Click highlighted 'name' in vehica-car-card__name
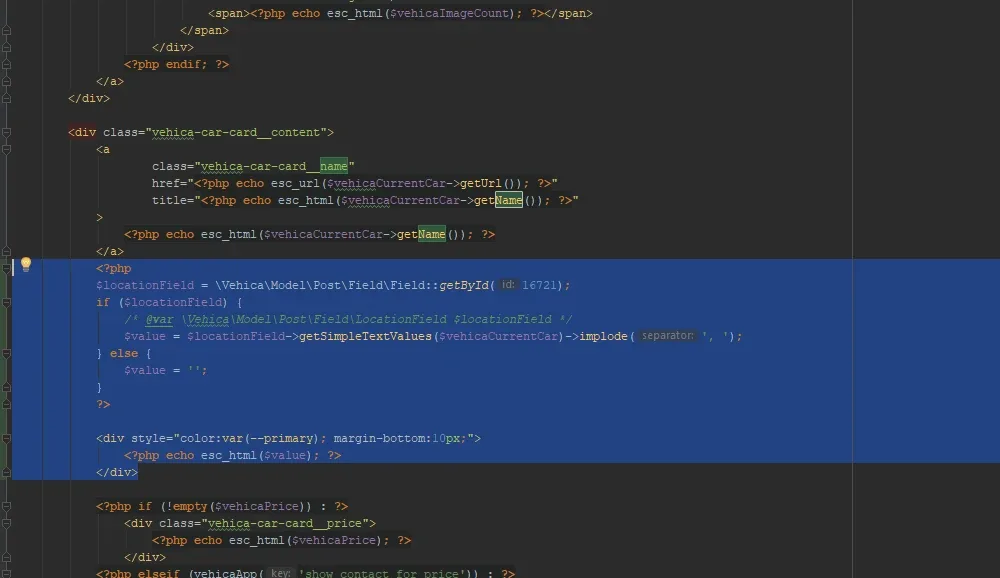The height and width of the screenshot is (578, 1000). 334,166
